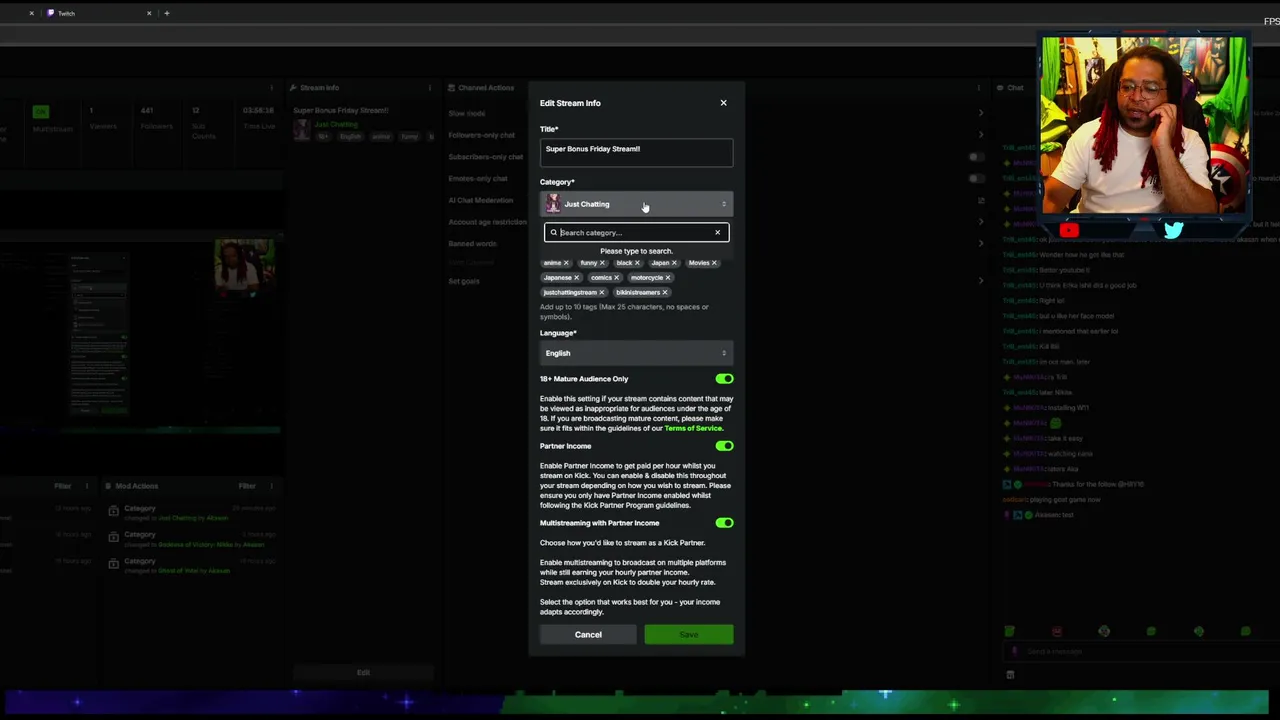Click Edit below the Stream Info panel

pyautogui.click(x=363, y=672)
